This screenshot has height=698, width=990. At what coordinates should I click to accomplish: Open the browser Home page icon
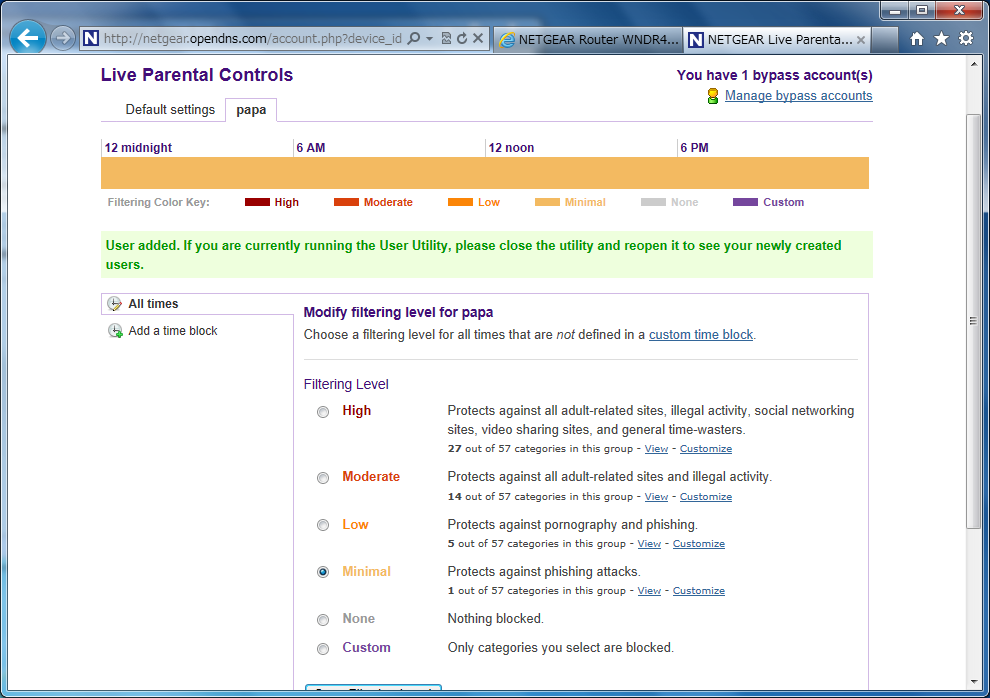[917, 39]
